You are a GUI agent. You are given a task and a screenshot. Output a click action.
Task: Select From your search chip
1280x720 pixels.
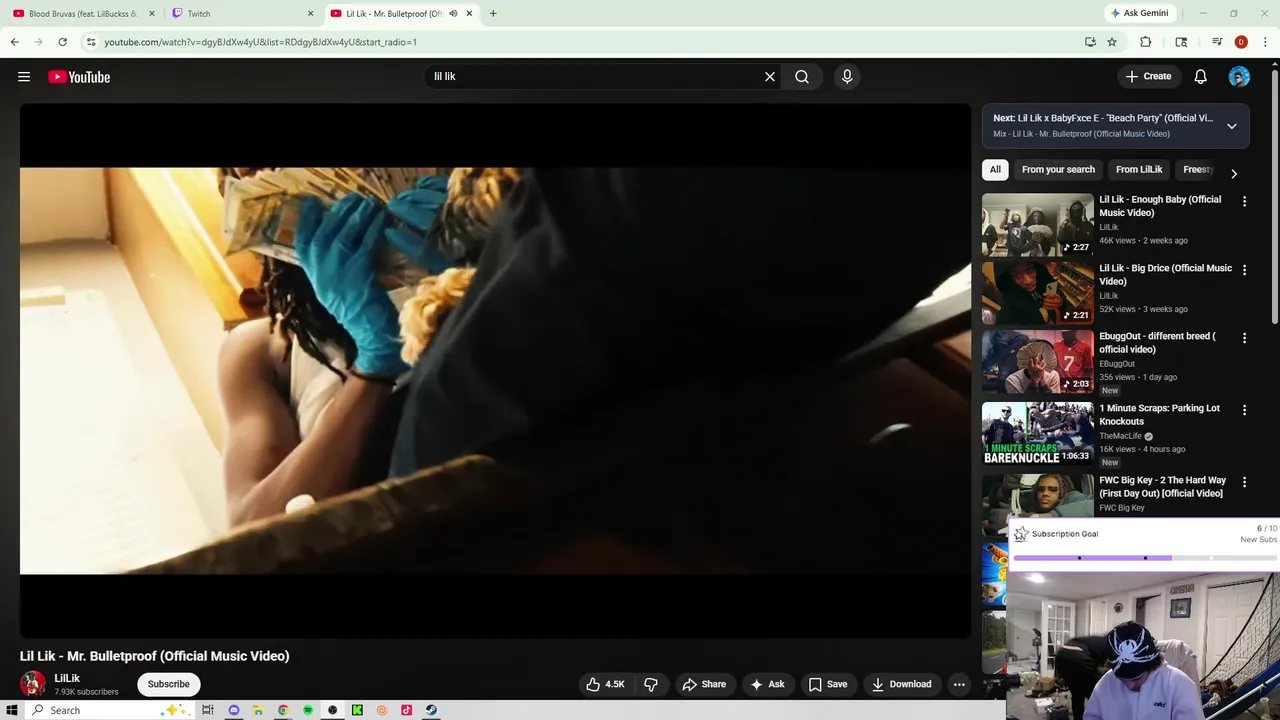[x=1058, y=170]
